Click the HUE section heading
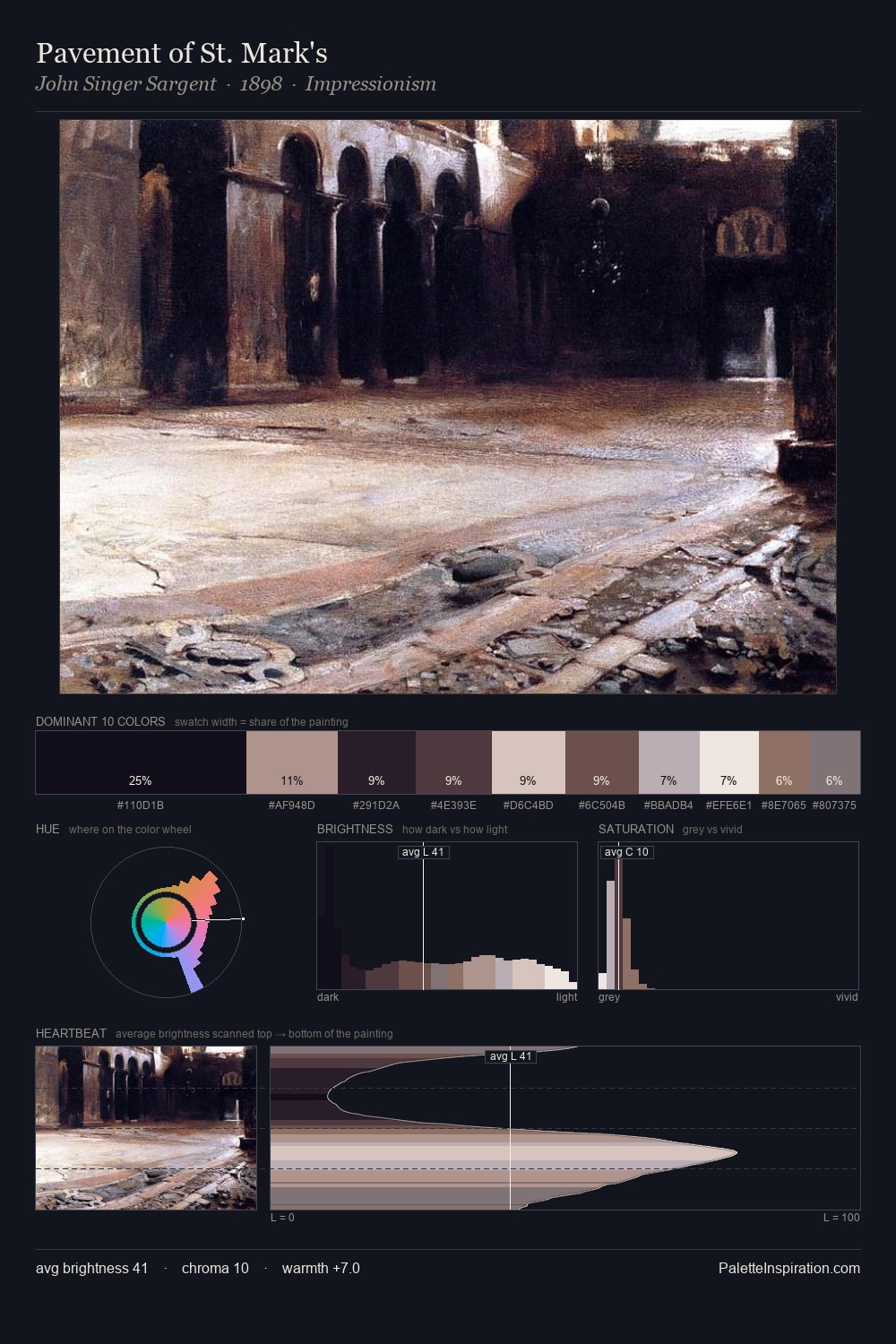The image size is (896, 1344). click(x=47, y=829)
